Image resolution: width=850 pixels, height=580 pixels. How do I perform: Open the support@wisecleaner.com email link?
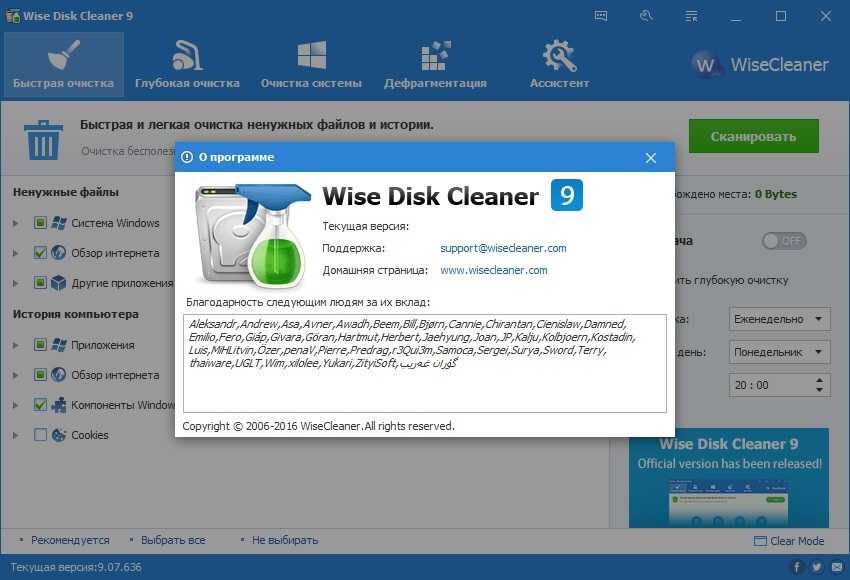point(503,248)
